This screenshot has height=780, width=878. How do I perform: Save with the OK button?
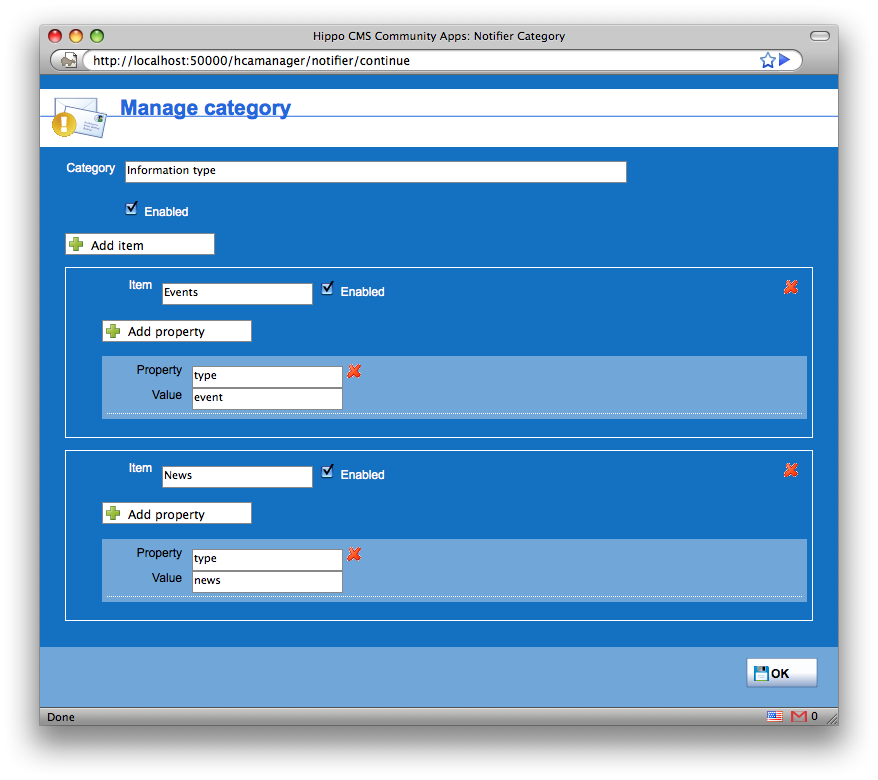point(781,673)
